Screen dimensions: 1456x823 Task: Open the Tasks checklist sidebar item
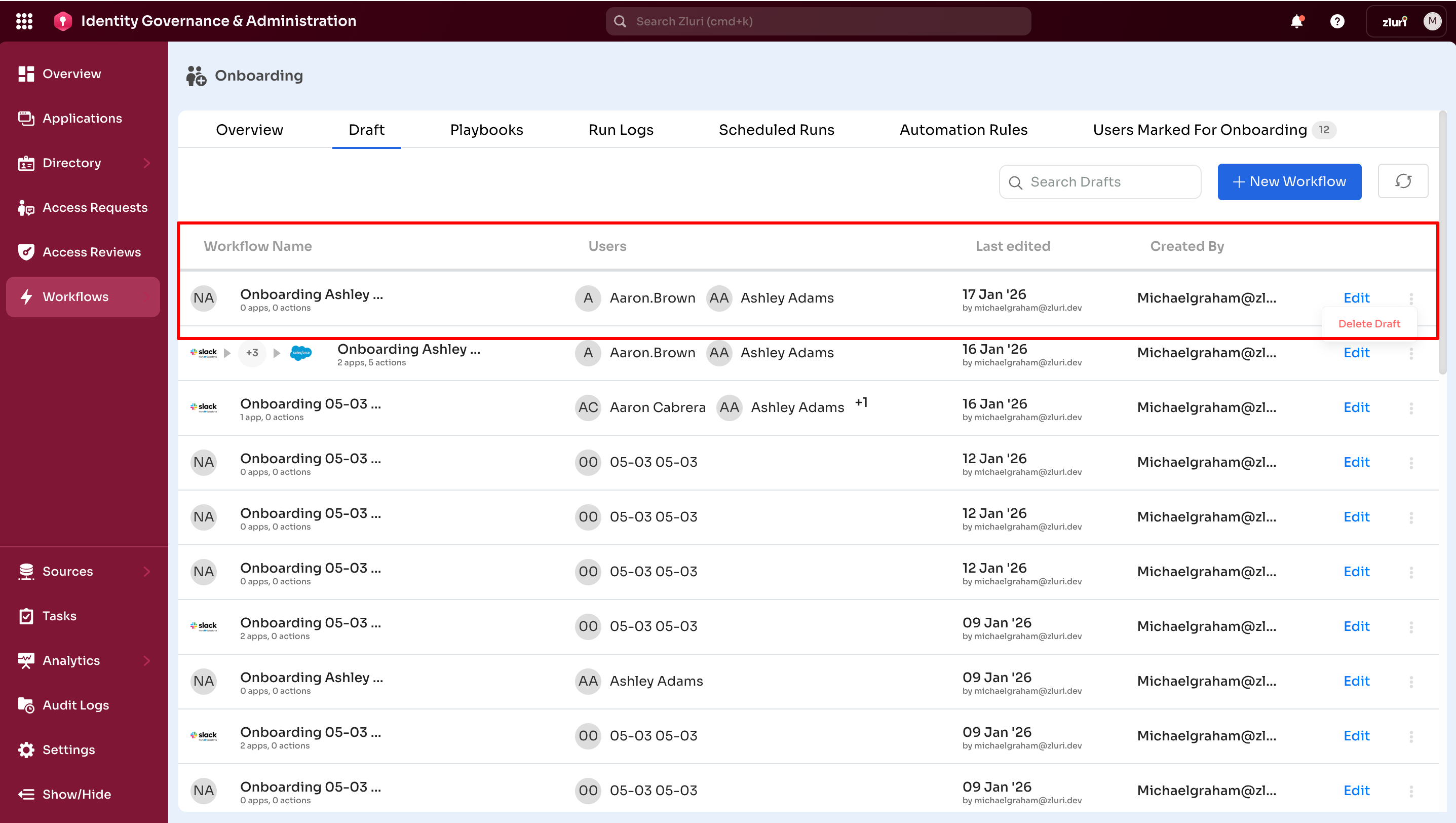pos(59,616)
